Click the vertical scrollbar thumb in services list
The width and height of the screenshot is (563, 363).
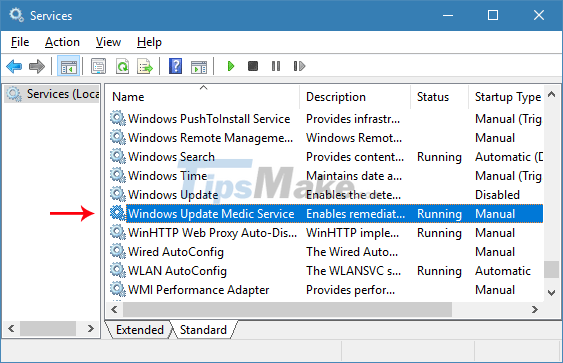(x=551, y=269)
